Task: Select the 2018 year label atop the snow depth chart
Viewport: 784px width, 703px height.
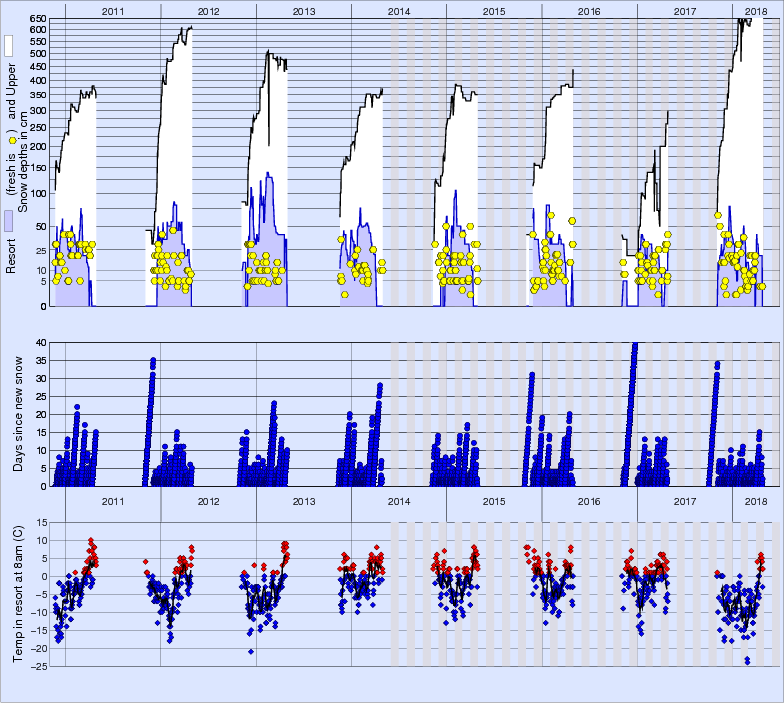Action: coord(757,10)
